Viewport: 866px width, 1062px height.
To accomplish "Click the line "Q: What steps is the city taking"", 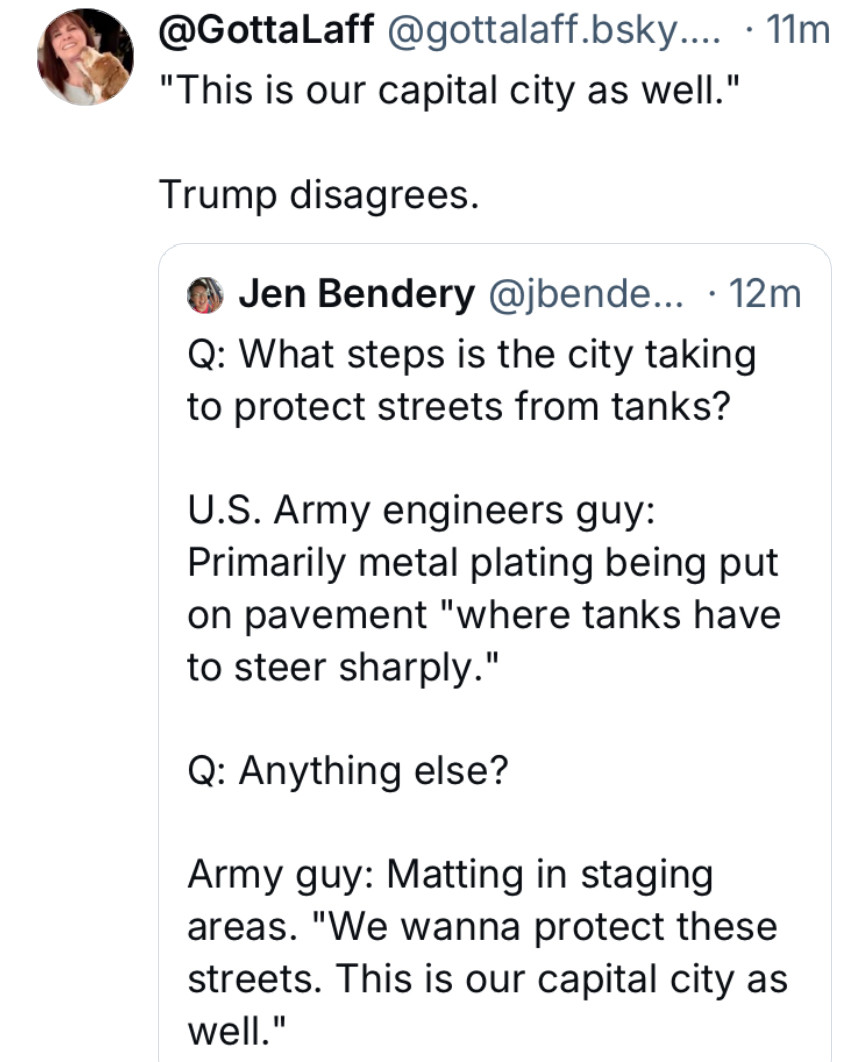I will [x=471, y=353].
